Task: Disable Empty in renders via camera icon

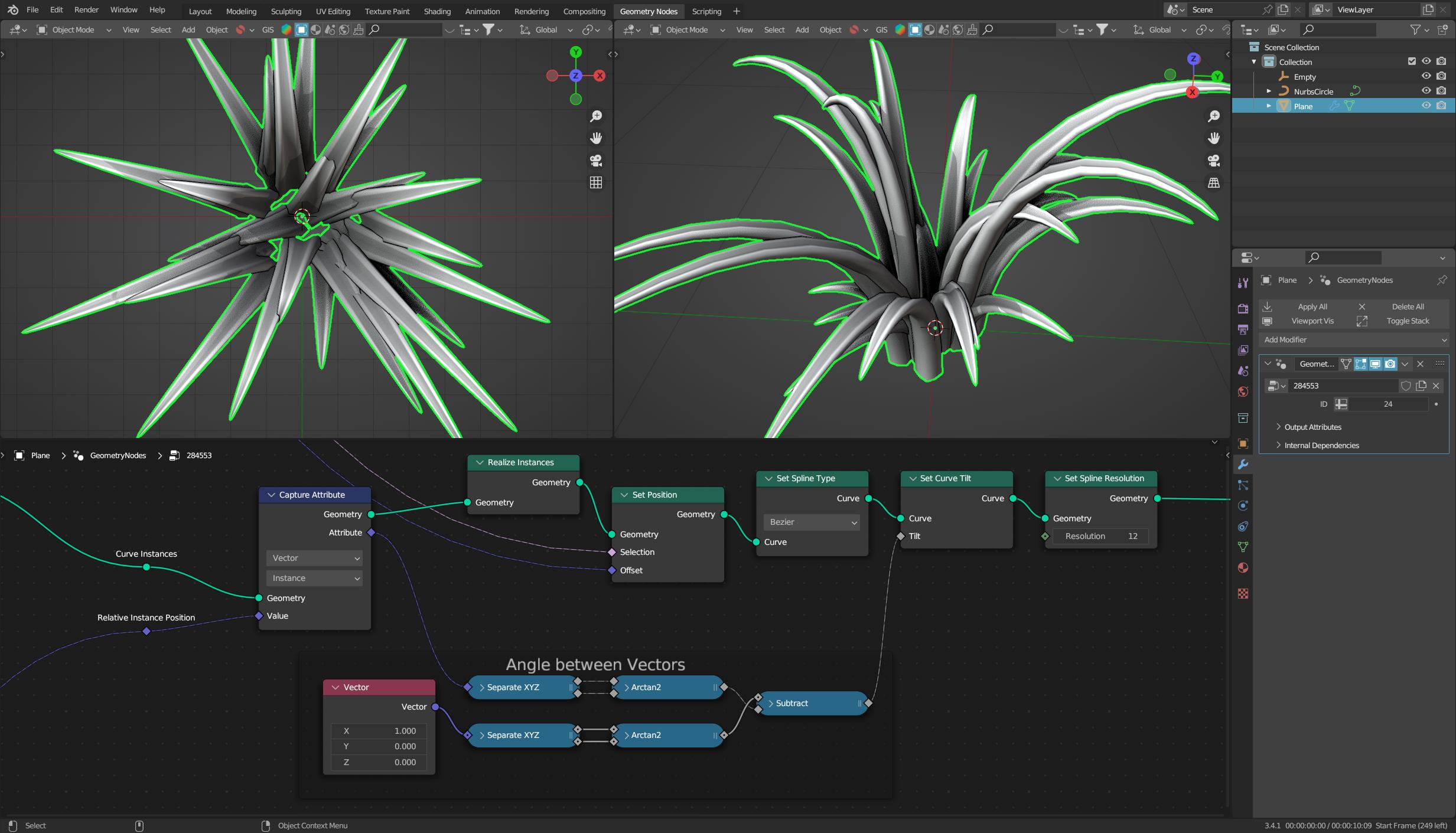Action: click(x=1441, y=76)
